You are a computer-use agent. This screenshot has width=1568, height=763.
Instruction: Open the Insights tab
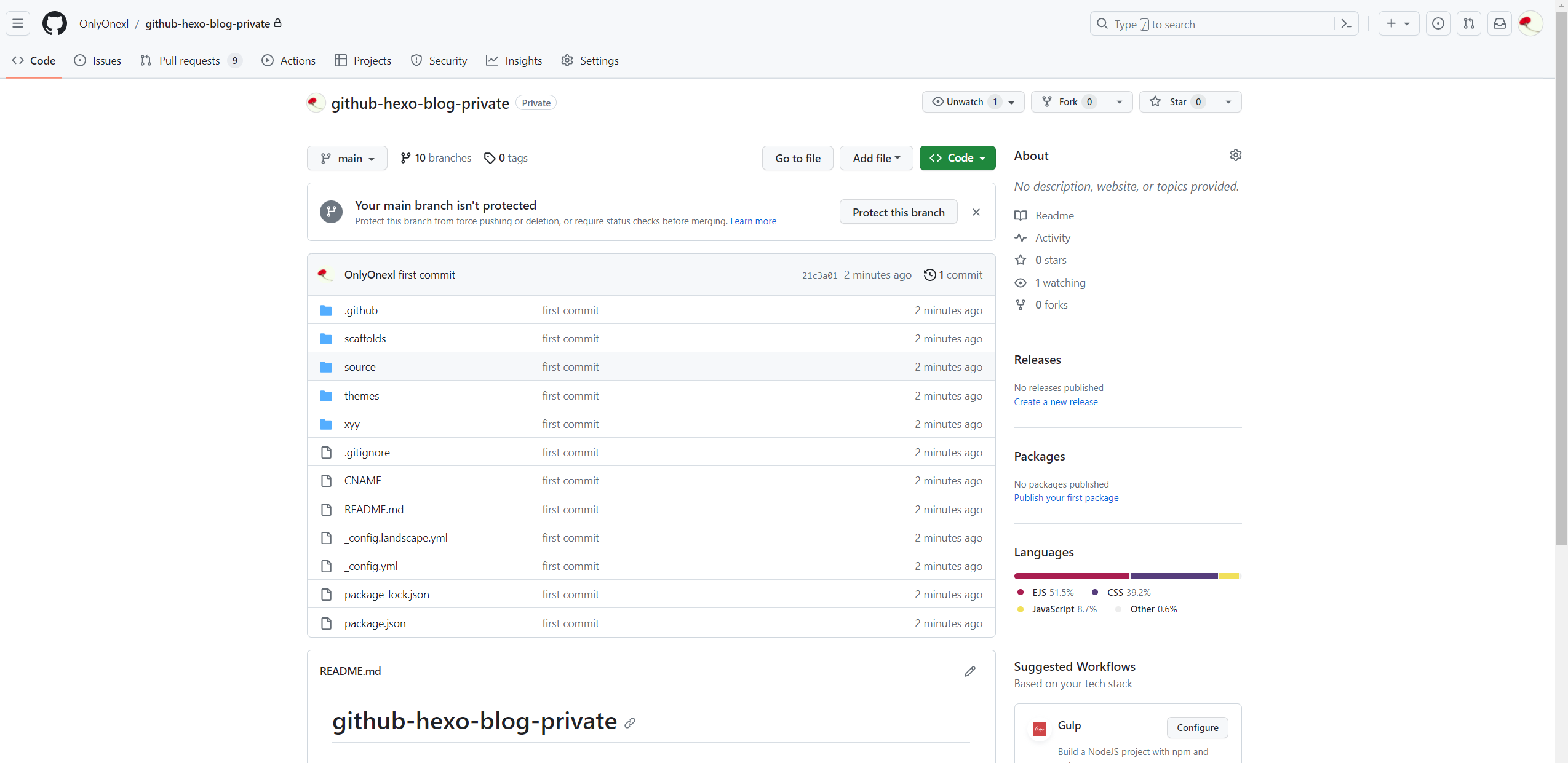click(x=514, y=60)
